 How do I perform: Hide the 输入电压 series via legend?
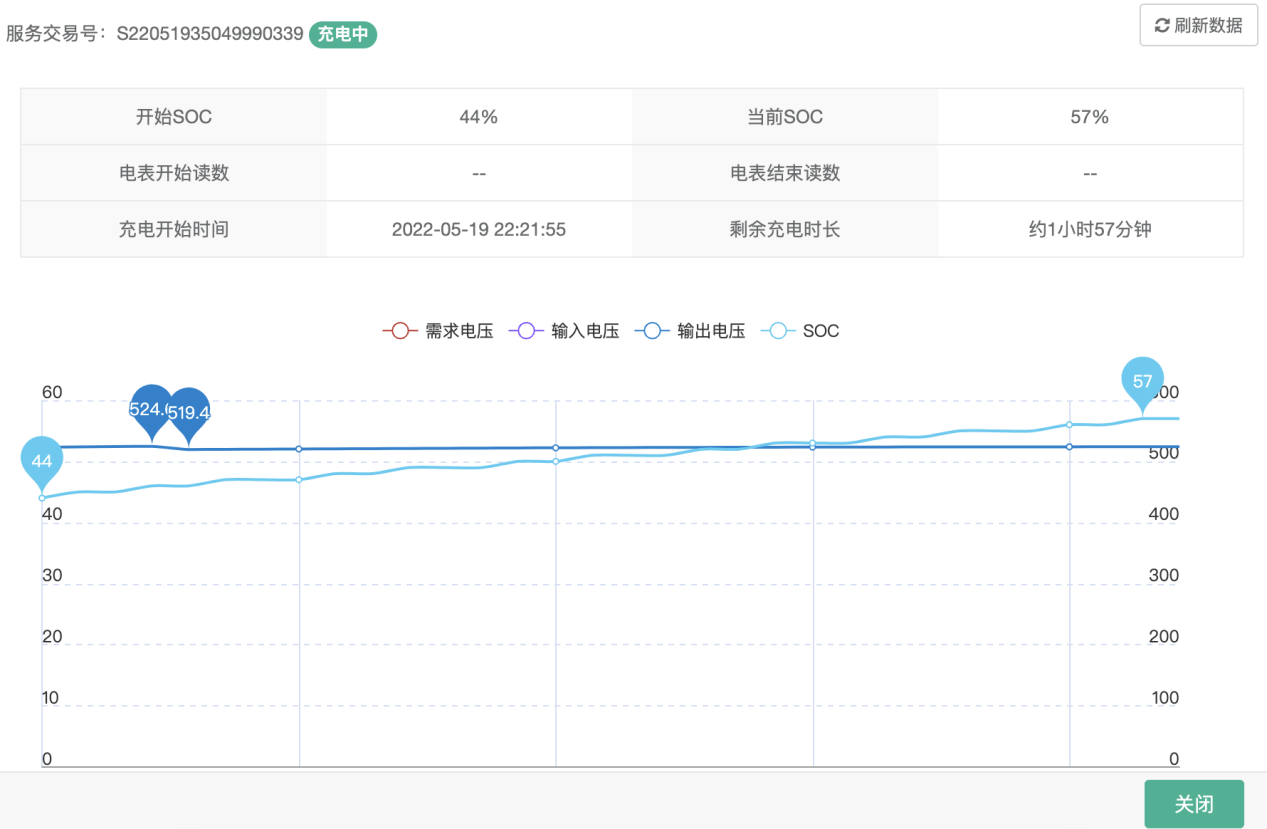coord(564,331)
